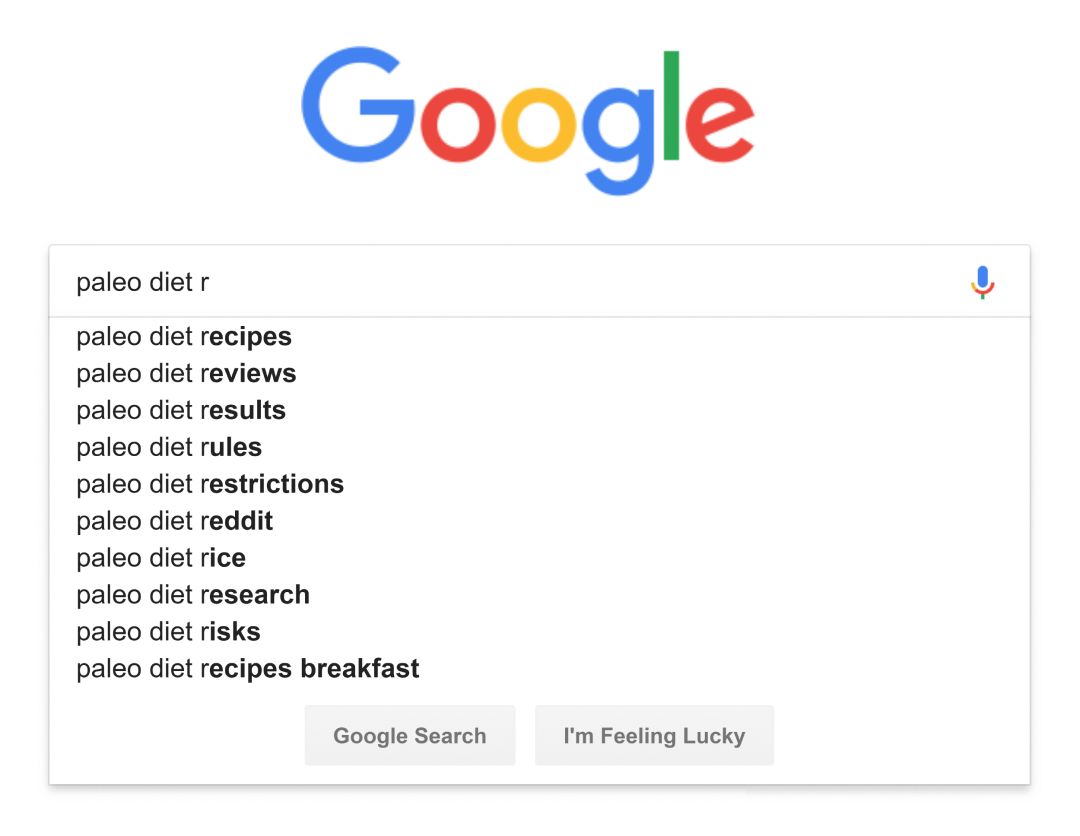Click the search field containing 'paleo diet r'

pyautogui.click(x=500, y=283)
